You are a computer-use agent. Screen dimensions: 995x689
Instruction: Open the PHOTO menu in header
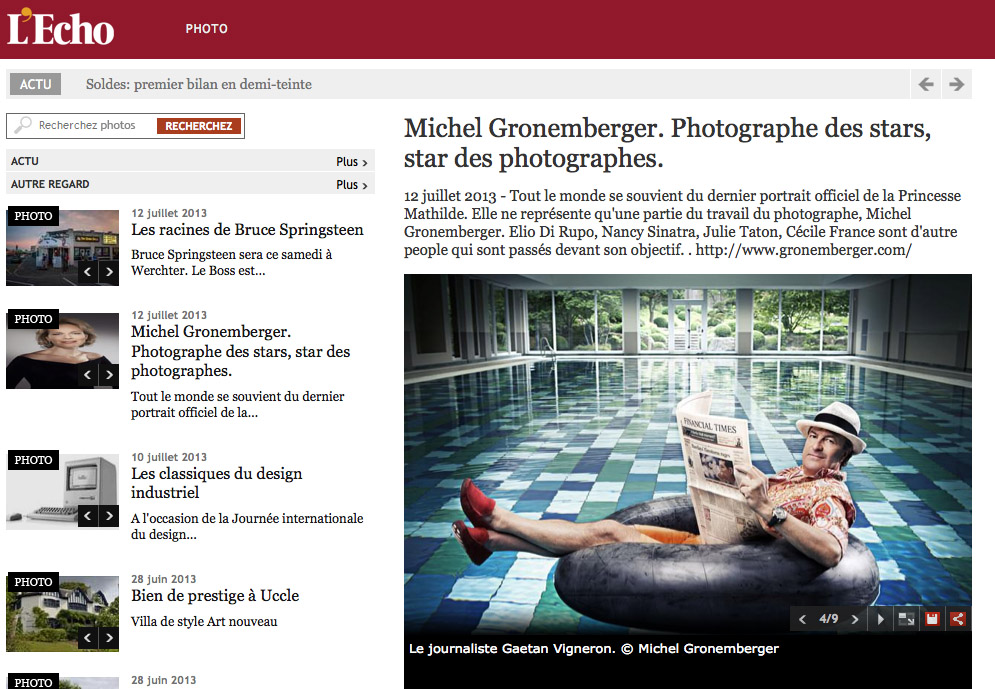click(206, 29)
